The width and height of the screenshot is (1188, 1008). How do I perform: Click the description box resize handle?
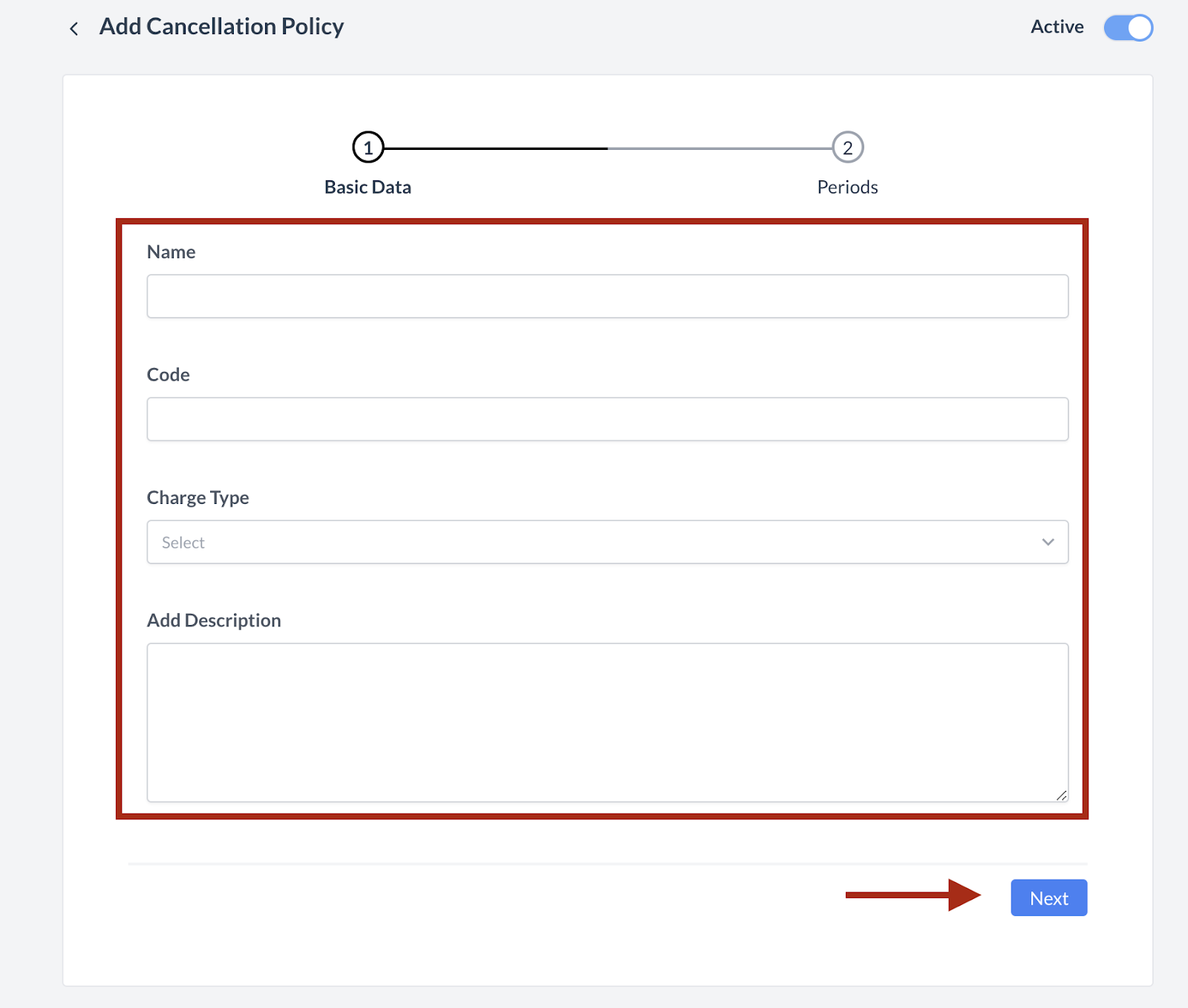pyautogui.click(x=1061, y=795)
